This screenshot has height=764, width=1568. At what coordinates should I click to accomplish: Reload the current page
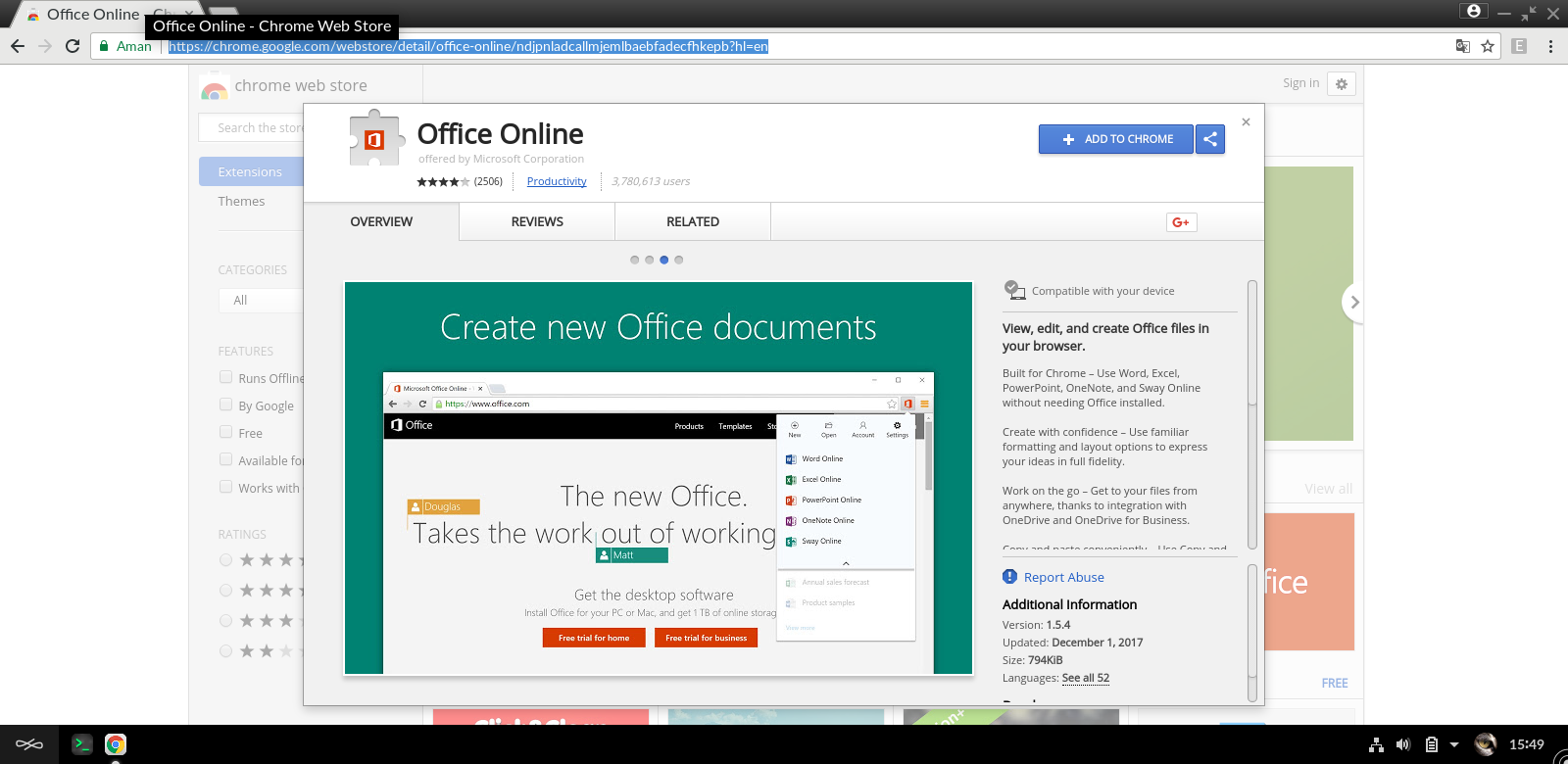(73, 46)
